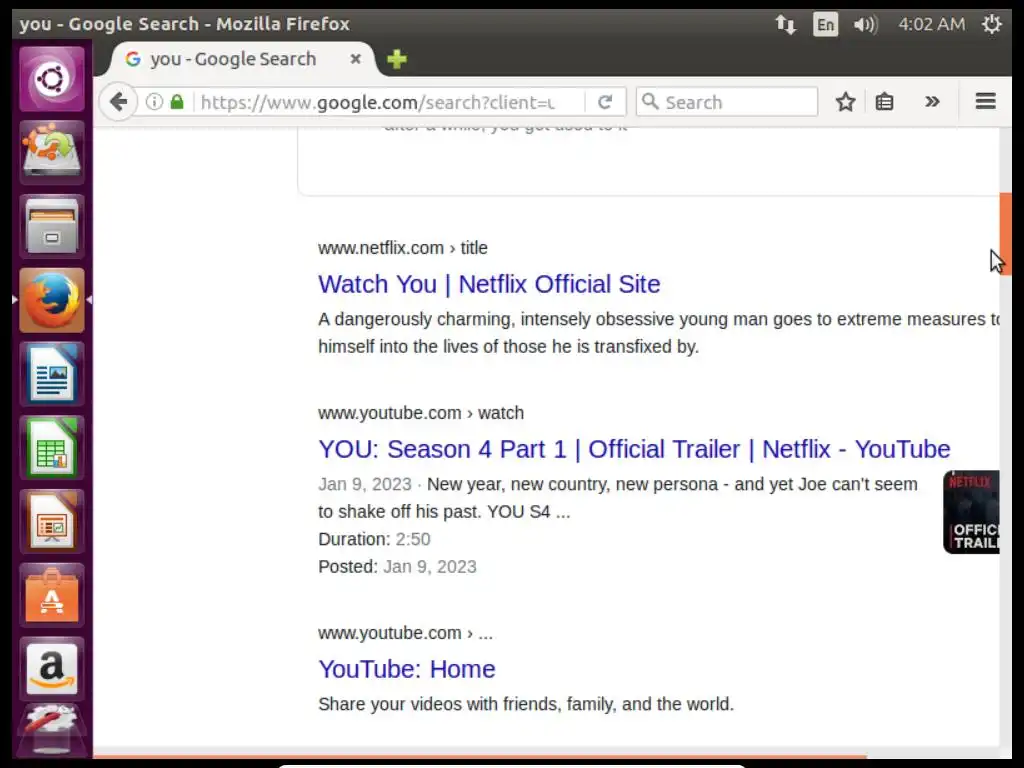Reload the current page
Viewport: 1024px width, 768px height.
(x=605, y=102)
